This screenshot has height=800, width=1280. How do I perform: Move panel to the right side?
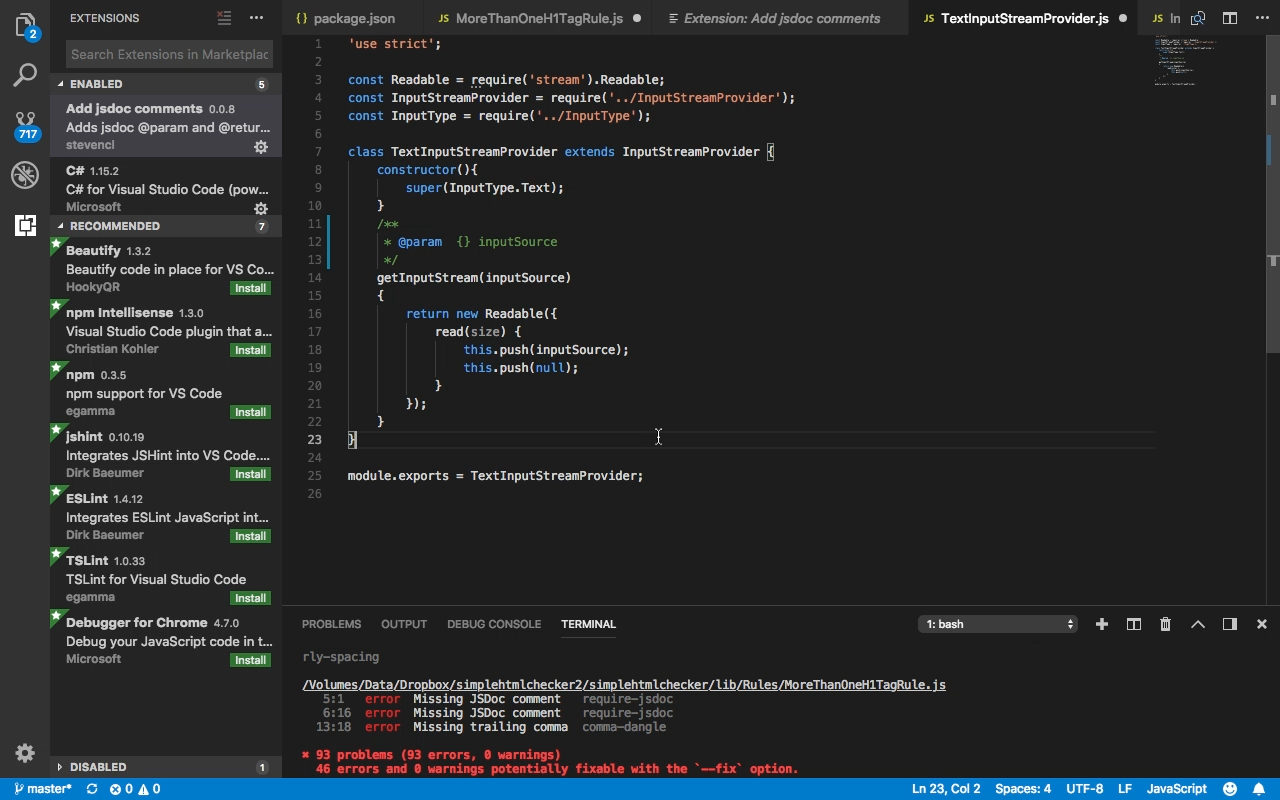point(1230,624)
